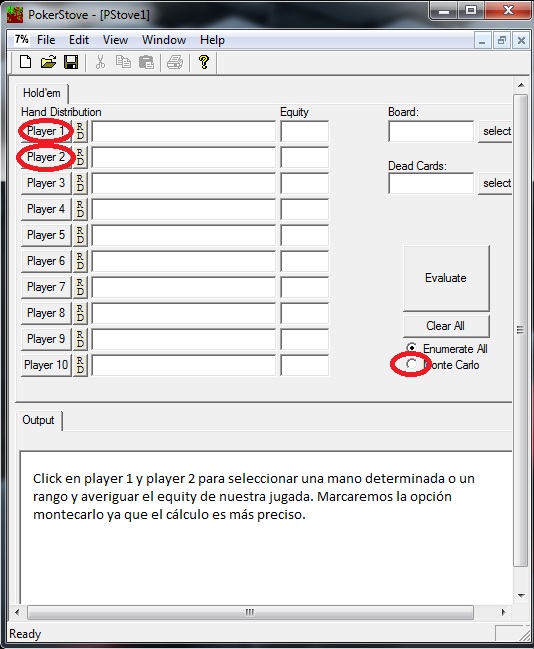Screen dimensions: 534x649
Task: Toggle Player 2 RD button
Action: (80, 157)
